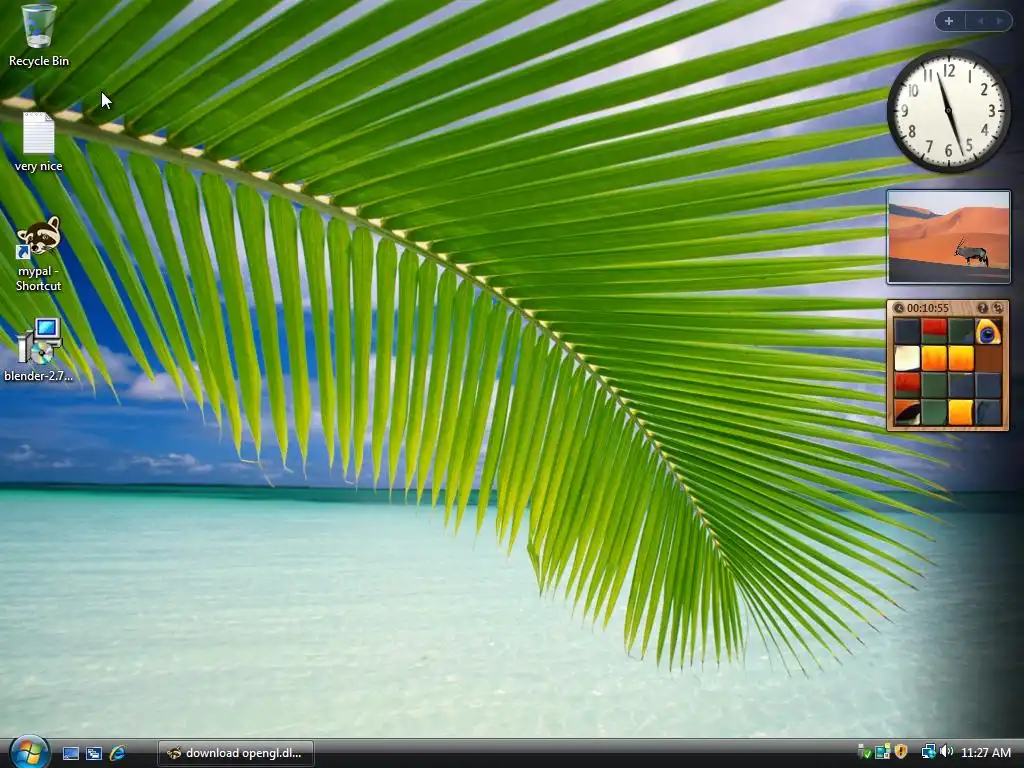Click the analog clock gadget
The image size is (1024, 768).
point(948,111)
